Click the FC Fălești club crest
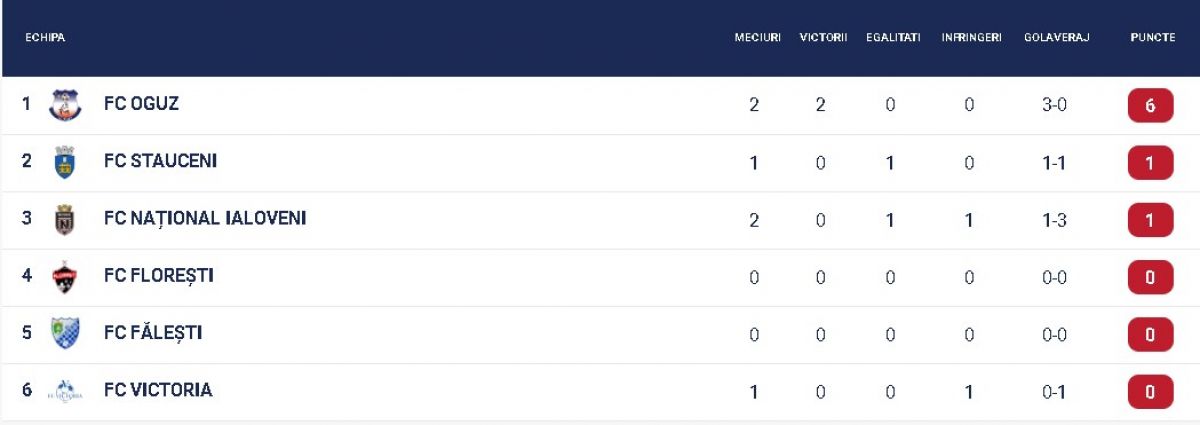This screenshot has height=425, width=1200. point(65,333)
